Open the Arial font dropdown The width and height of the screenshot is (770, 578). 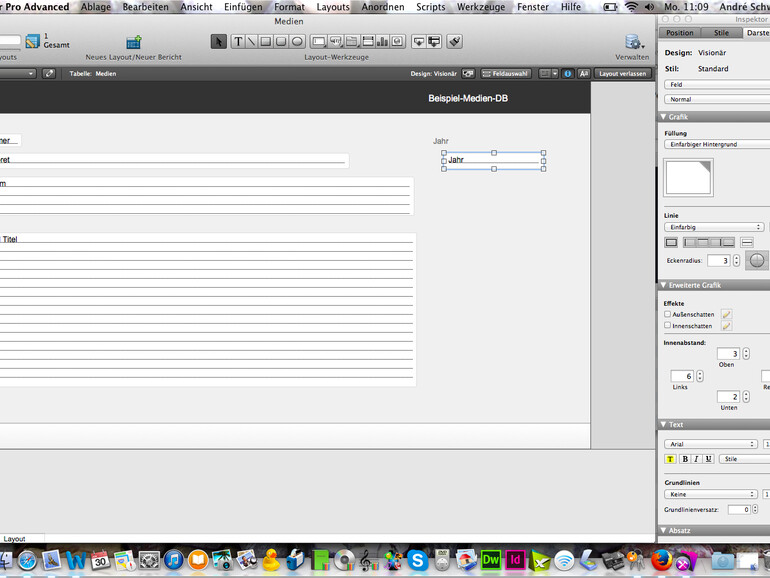coord(711,444)
